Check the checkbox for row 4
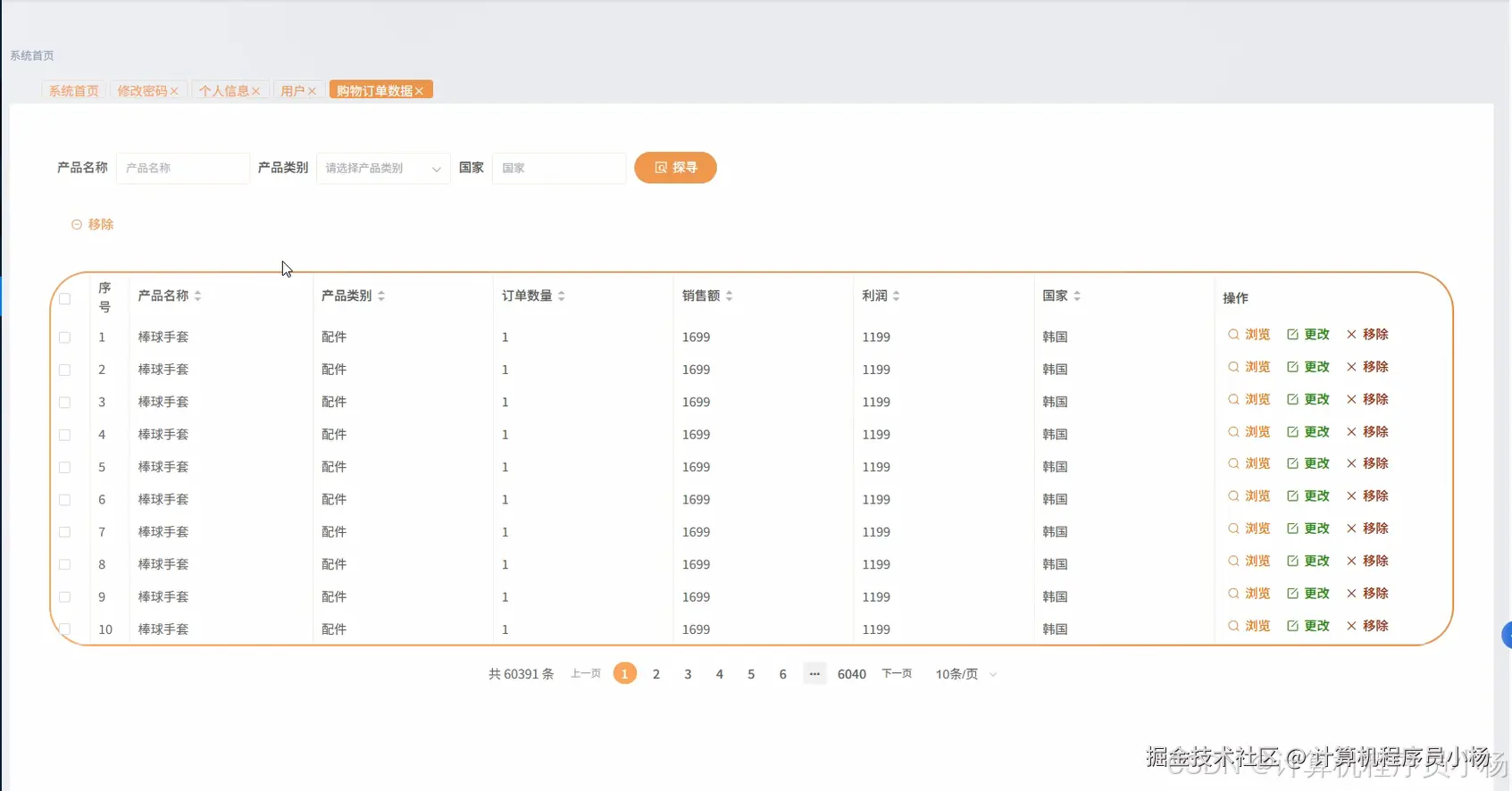Viewport: 1512px width, 791px height. [x=64, y=435]
